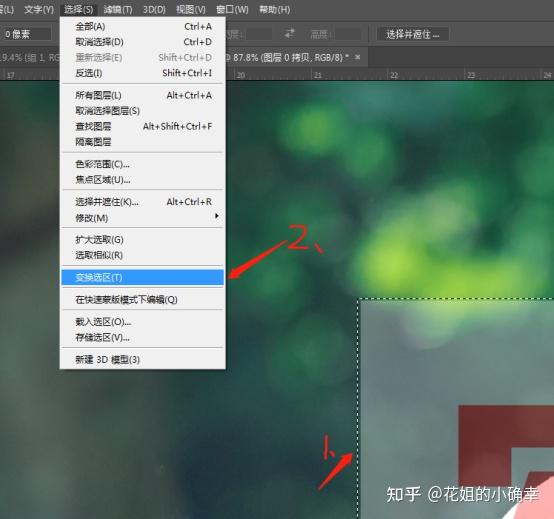Open the 帮助(H) menu
The width and height of the screenshot is (554, 519).
point(275,10)
